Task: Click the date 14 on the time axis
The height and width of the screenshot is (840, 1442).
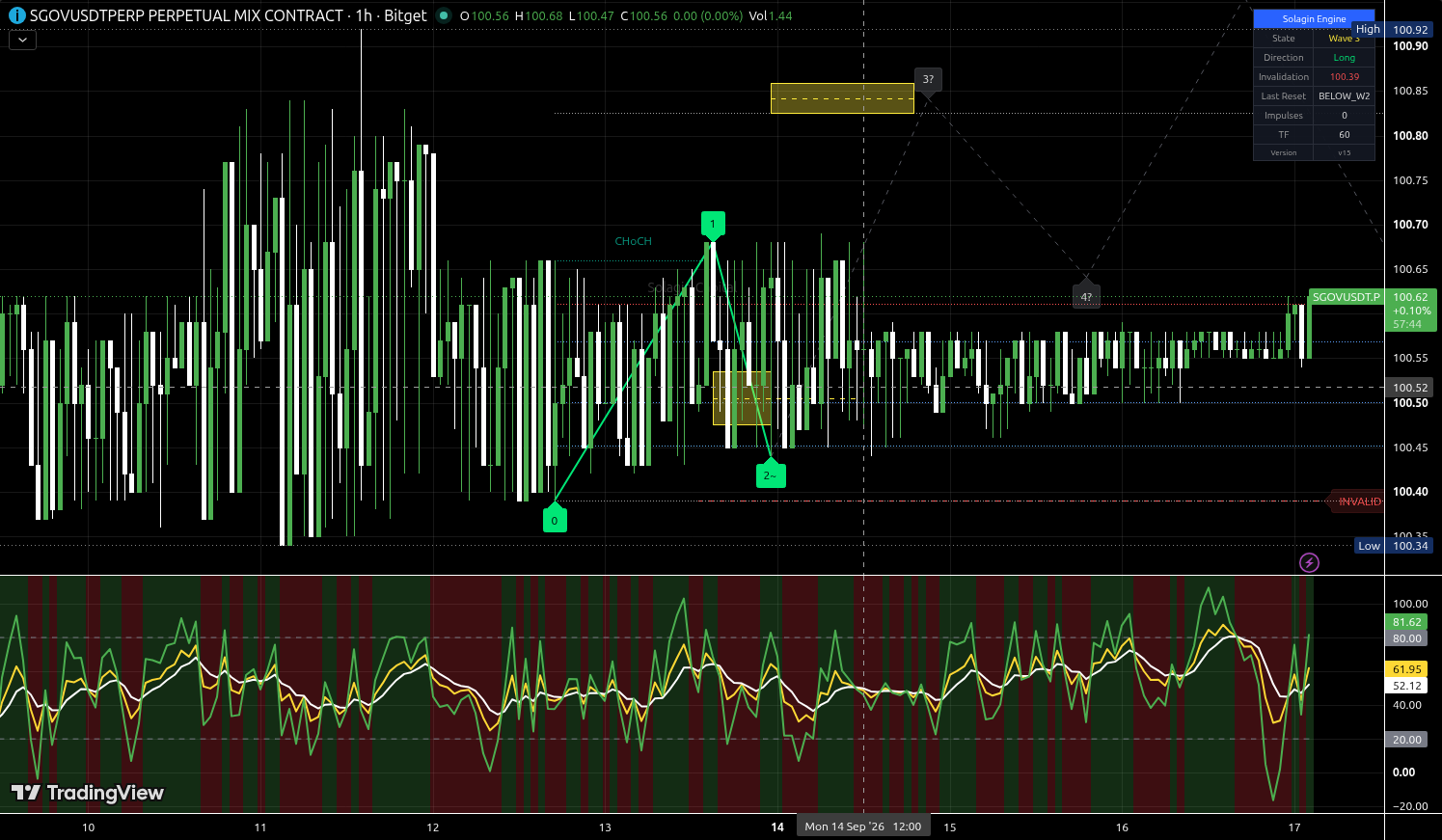Action: click(x=777, y=827)
